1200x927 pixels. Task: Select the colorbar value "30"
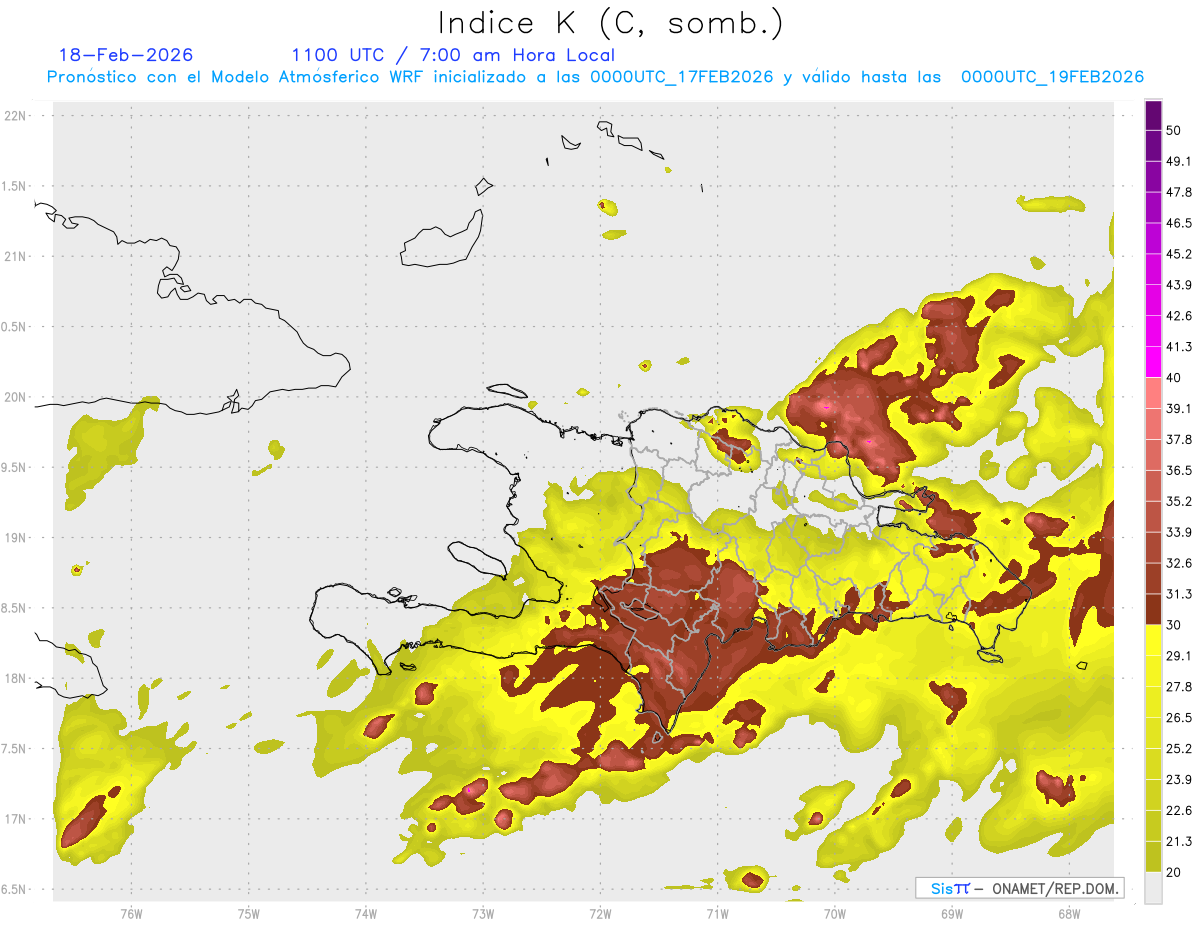[x=1174, y=625]
